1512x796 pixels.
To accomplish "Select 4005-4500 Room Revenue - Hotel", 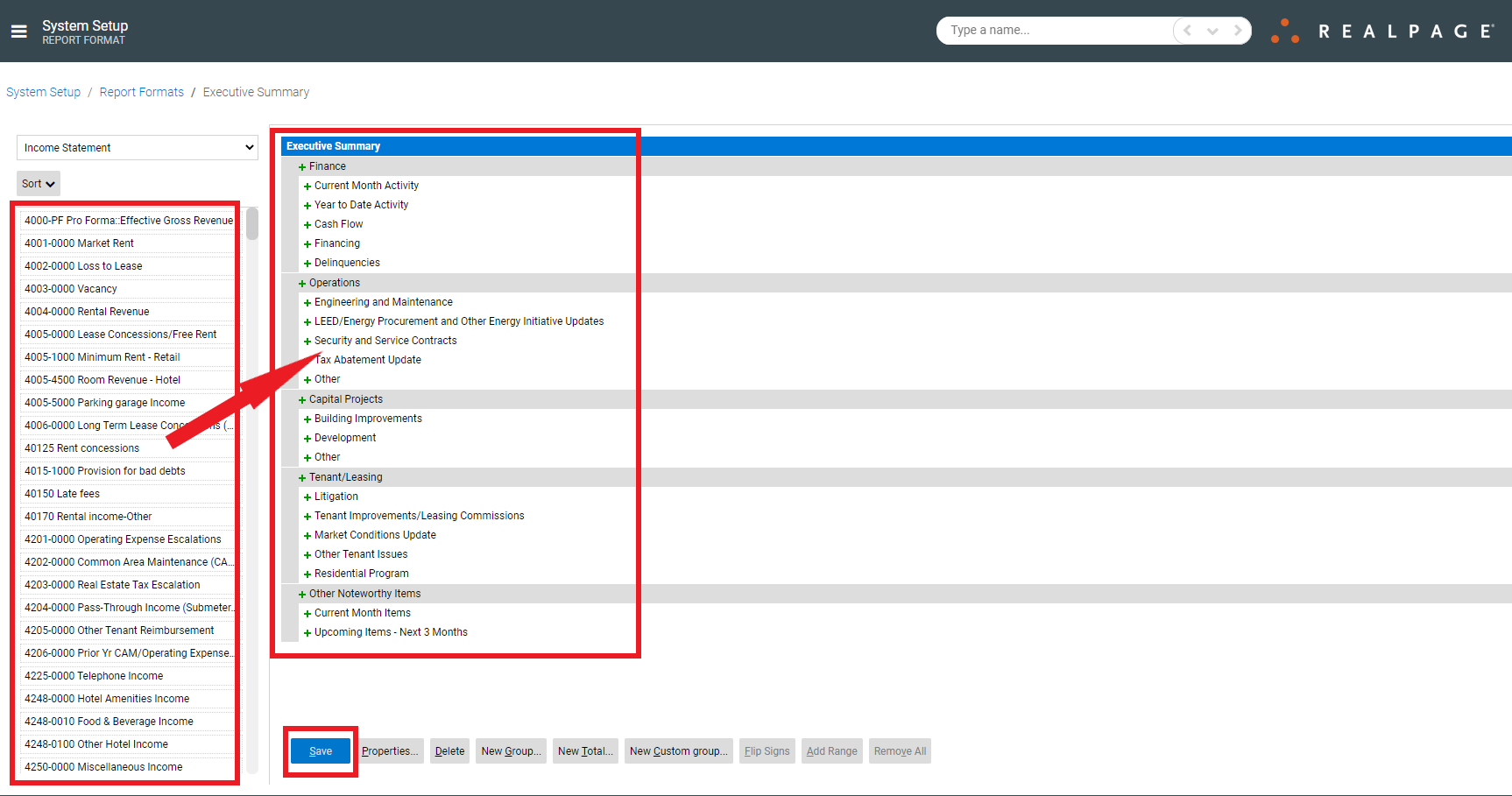I will click(x=128, y=380).
